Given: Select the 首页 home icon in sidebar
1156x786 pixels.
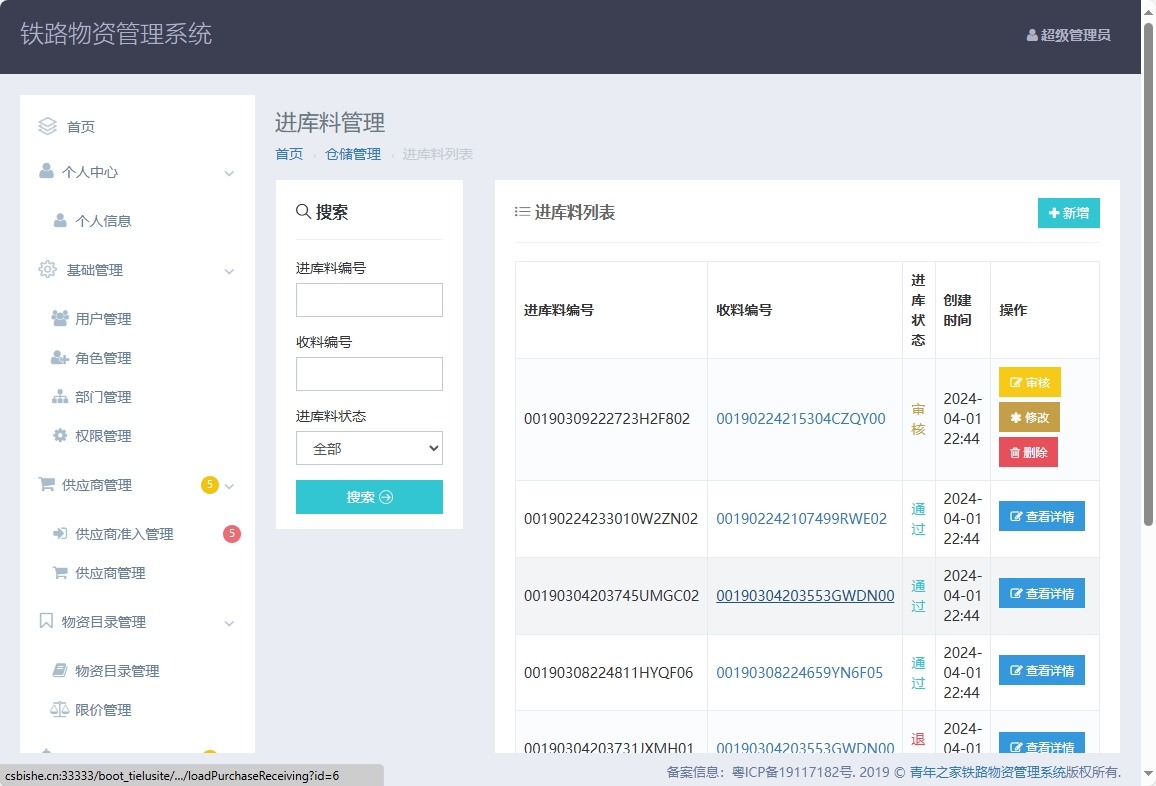Looking at the screenshot, I should (46, 125).
